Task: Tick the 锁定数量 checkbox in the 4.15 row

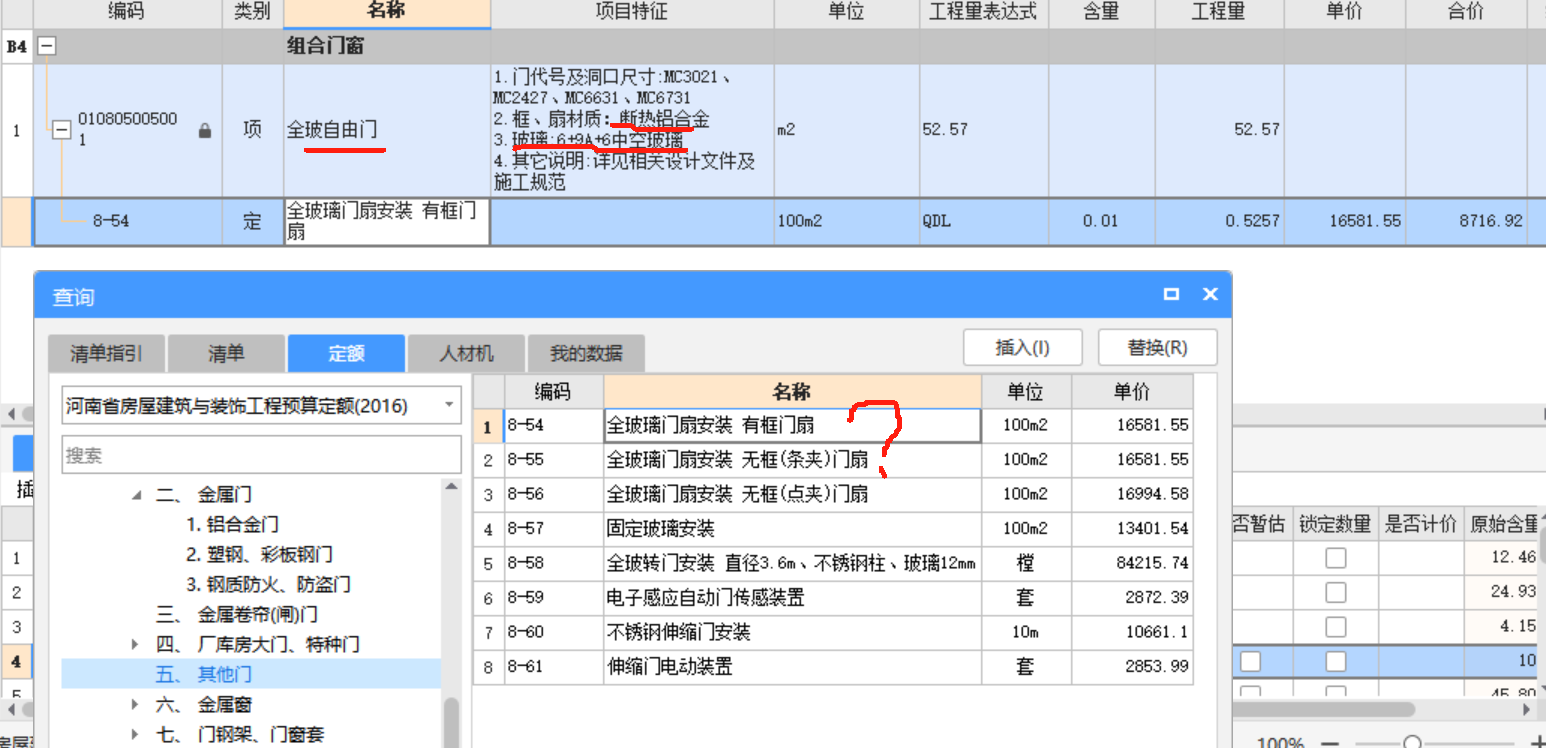Action: click(1336, 627)
